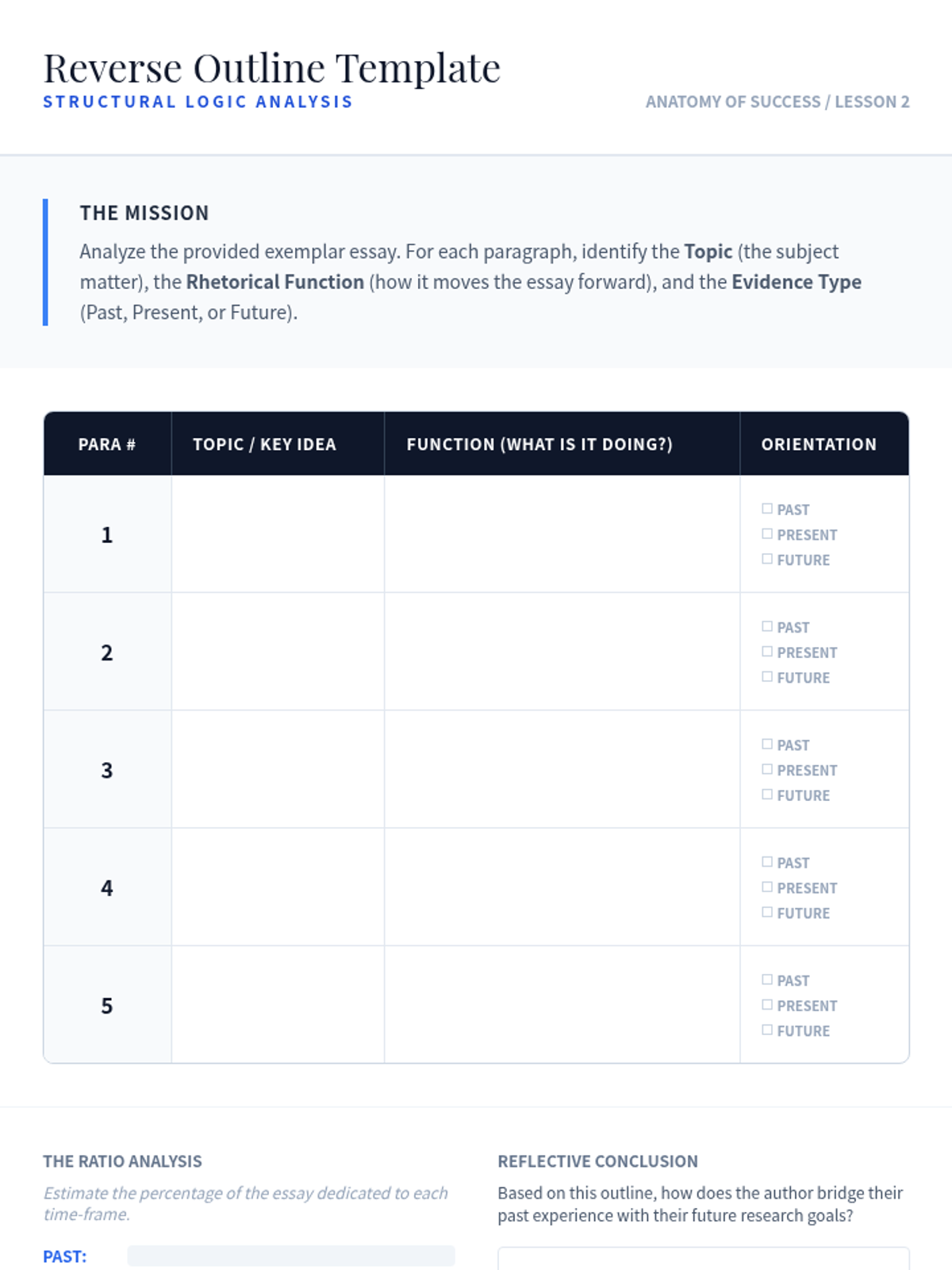Select PRESENT checkbox in paragraph 4 row
952x1270 pixels.
point(767,887)
